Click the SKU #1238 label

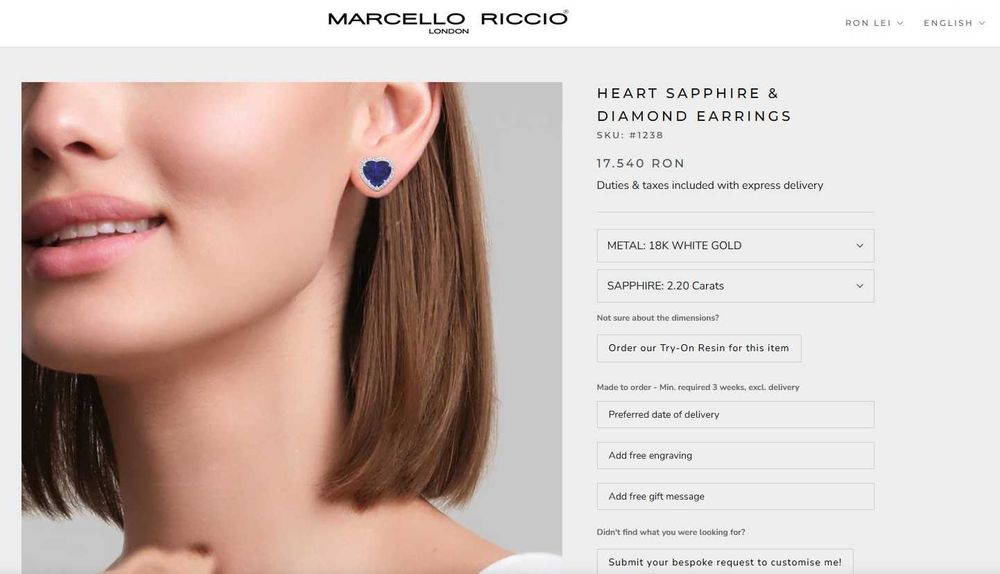[x=630, y=135]
